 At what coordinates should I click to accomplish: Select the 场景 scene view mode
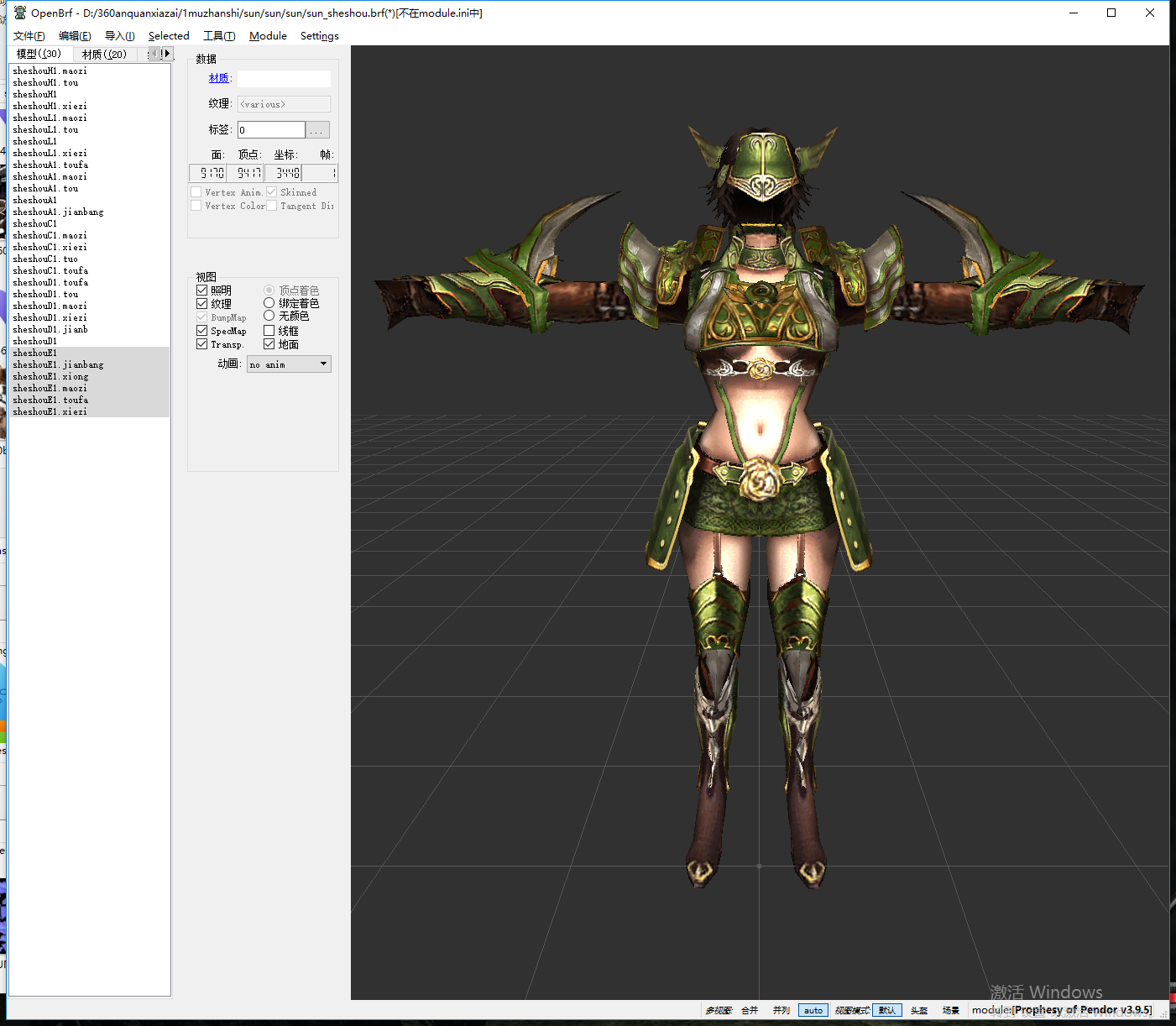pyautogui.click(x=951, y=1010)
